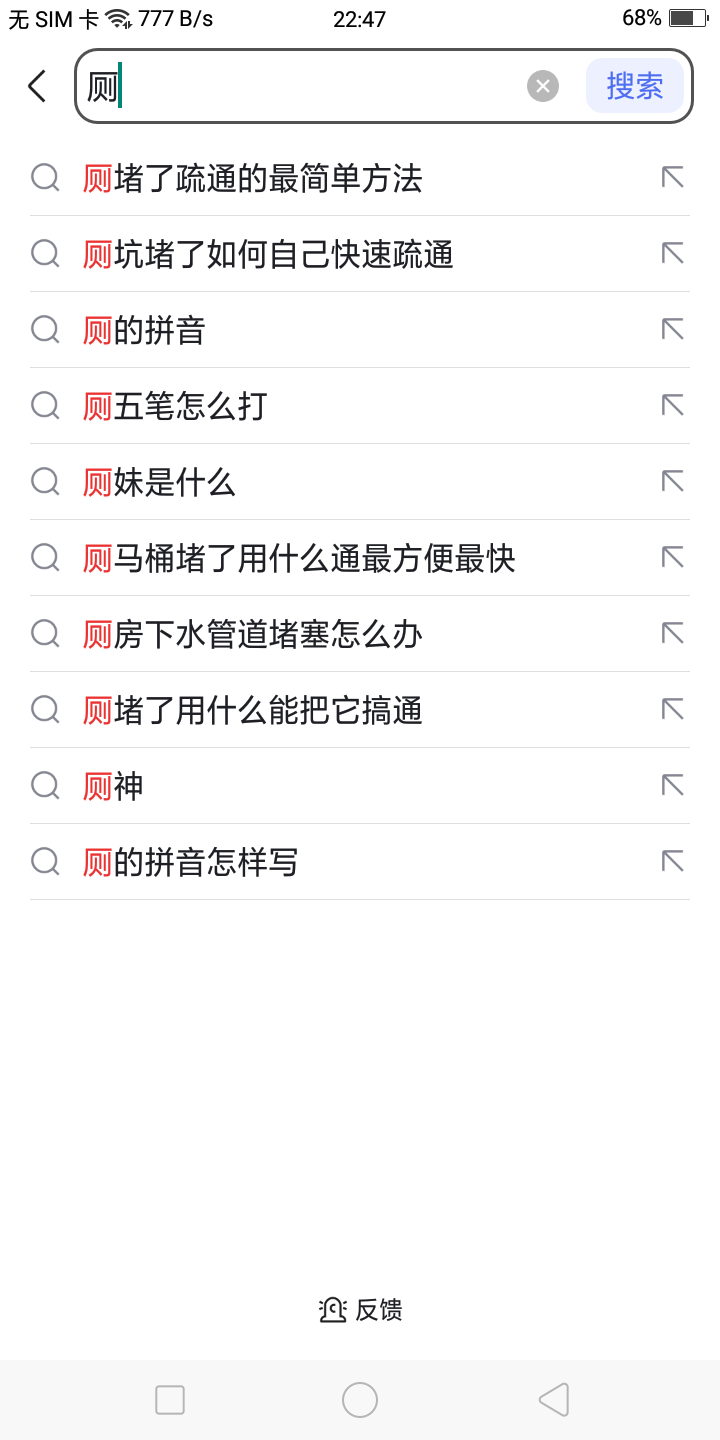Tap the search icon beside 厕的拼音
Viewport: 720px width, 1440px height.
point(45,330)
